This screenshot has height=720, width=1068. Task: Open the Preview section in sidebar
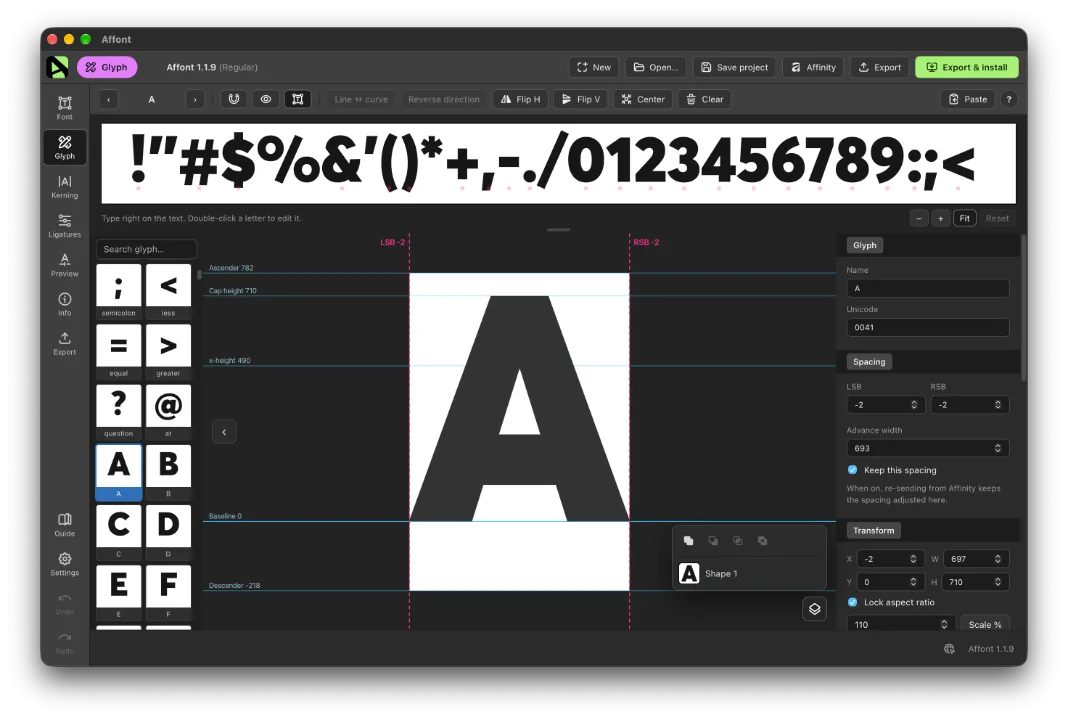(65, 264)
